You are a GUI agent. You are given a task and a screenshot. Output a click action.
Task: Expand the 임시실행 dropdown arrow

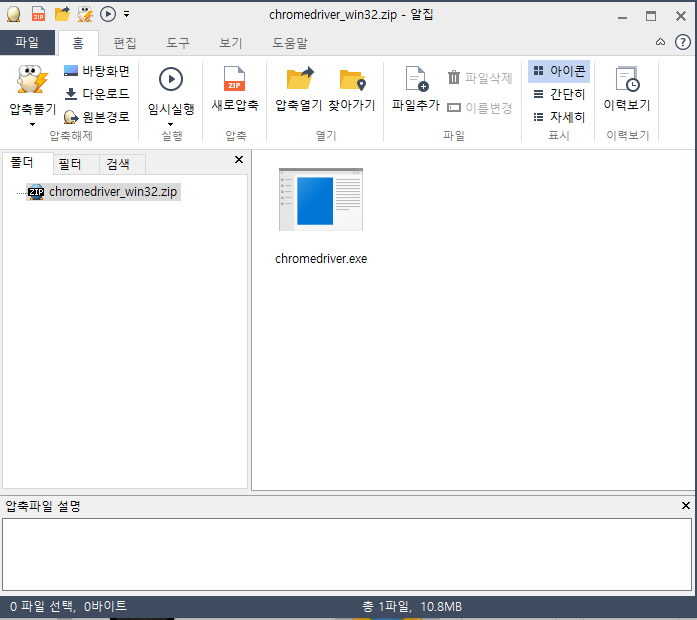171,124
